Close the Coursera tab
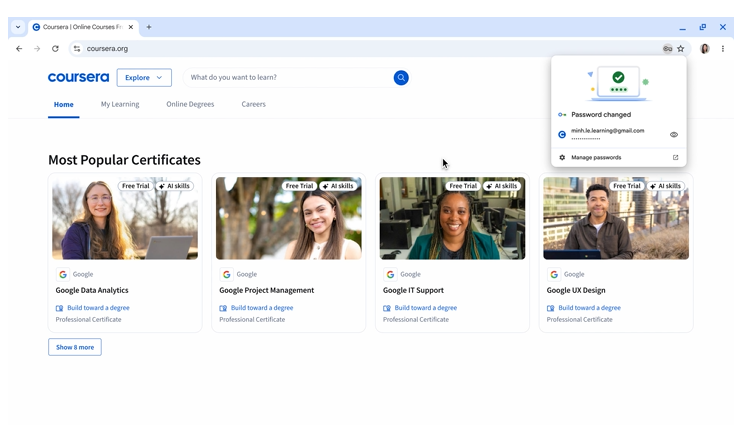The height and width of the screenshot is (428, 745). click(x=131, y=27)
